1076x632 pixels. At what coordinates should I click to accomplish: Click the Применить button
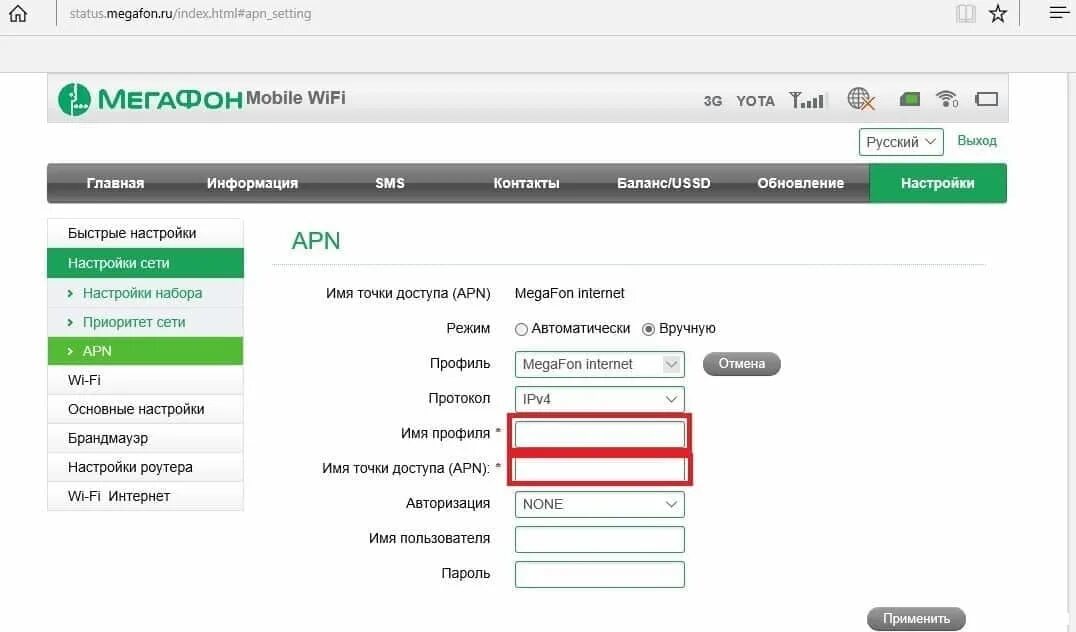[x=916, y=619]
